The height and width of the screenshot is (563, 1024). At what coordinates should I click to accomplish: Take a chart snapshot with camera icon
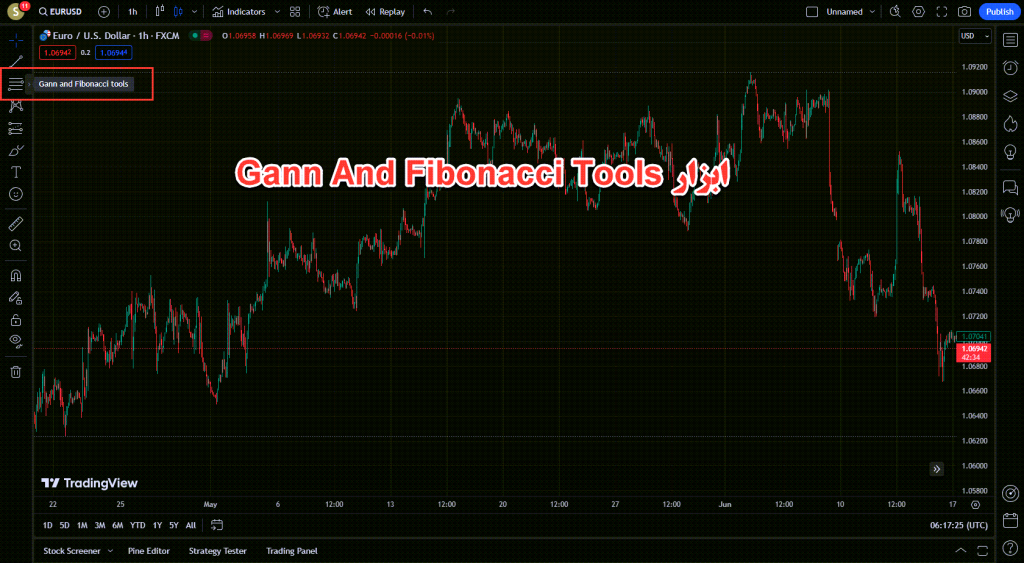coord(964,12)
